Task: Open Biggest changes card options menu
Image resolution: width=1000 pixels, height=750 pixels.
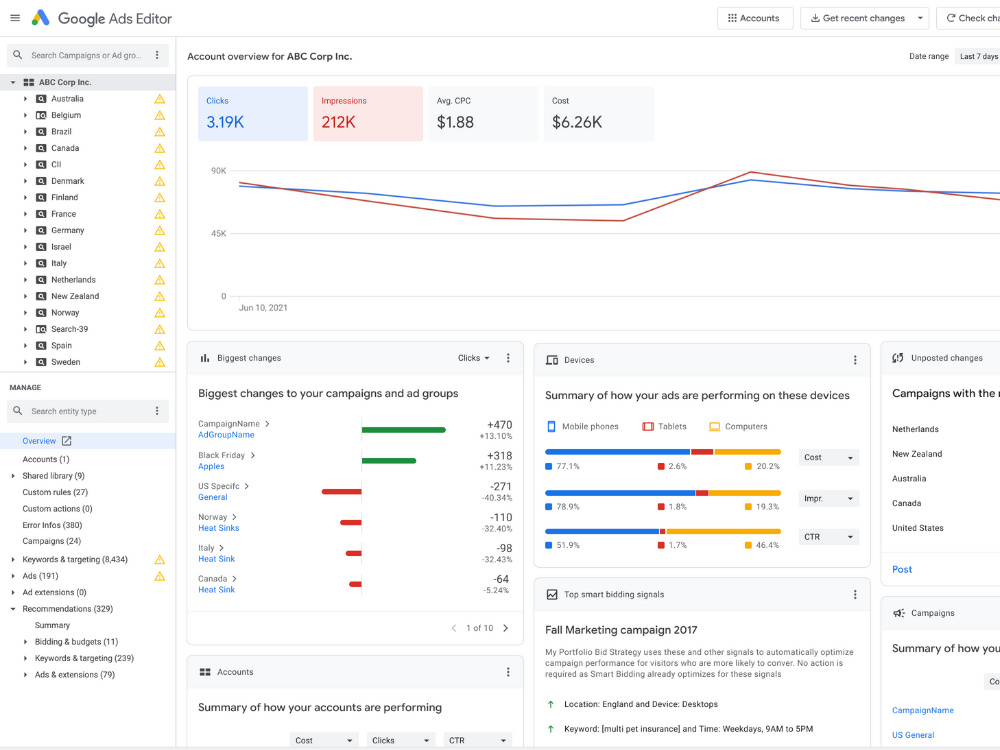Action: (x=508, y=358)
